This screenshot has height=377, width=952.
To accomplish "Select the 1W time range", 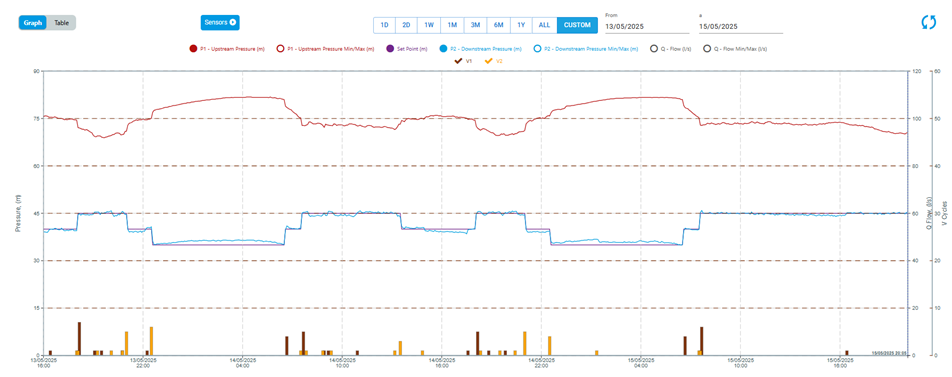I will click(429, 25).
